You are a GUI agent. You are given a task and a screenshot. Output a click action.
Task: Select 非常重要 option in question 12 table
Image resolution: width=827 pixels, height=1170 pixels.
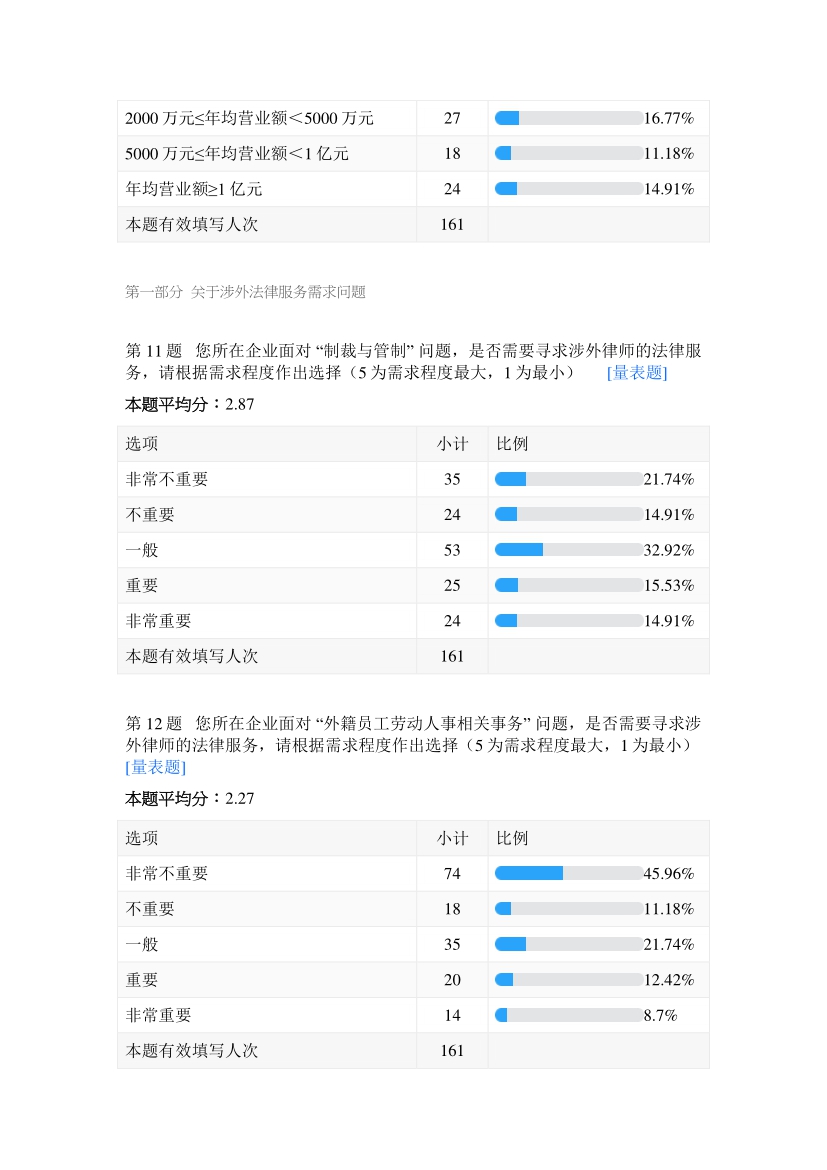click(158, 1015)
